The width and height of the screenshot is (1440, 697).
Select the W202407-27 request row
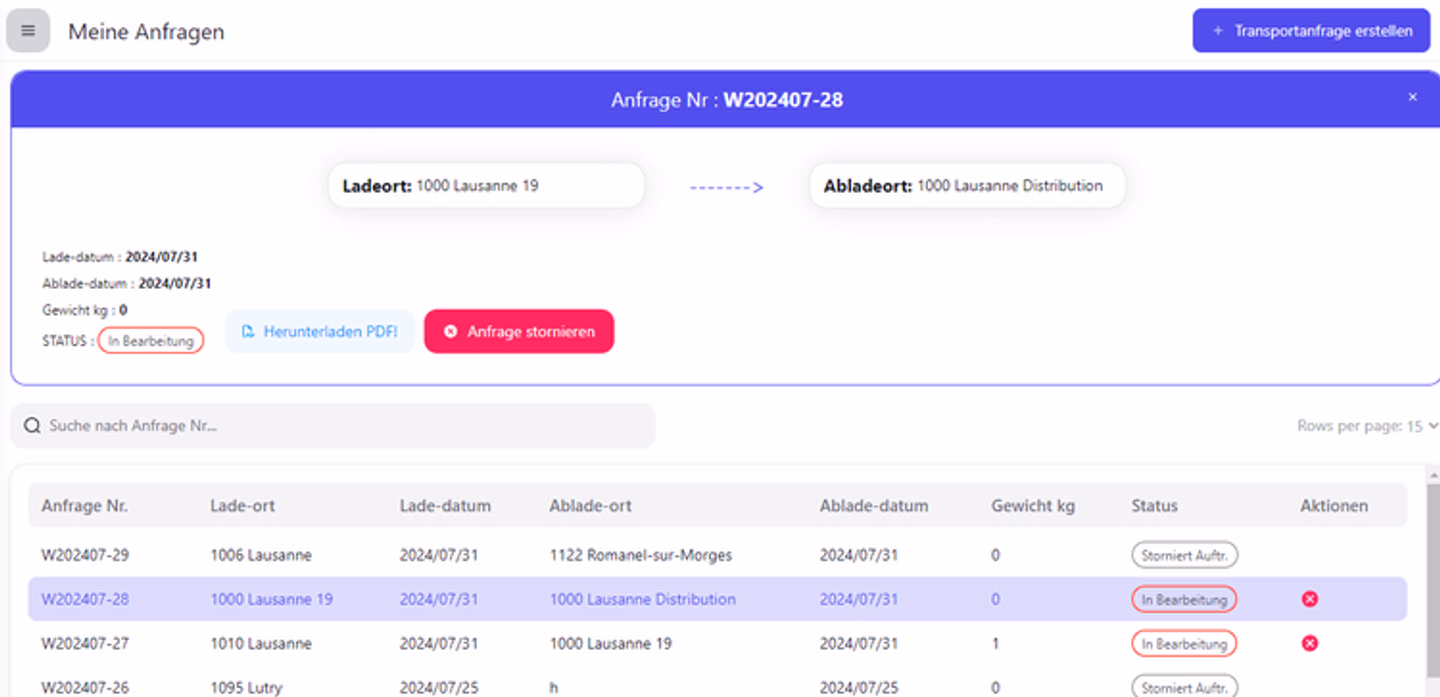85,644
